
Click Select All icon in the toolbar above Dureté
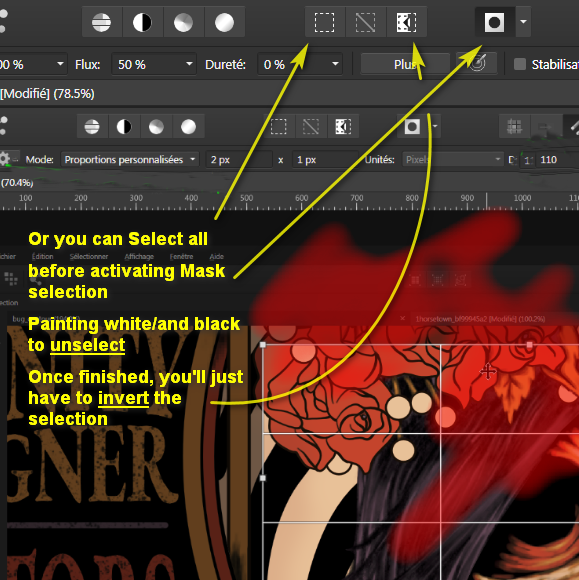click(324, 22)
